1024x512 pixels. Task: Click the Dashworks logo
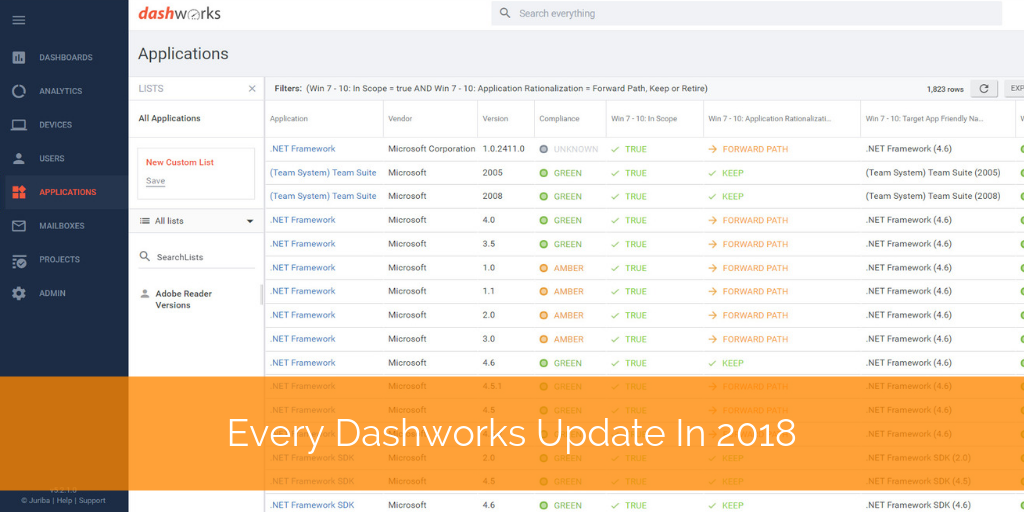[x=179, y=13]
